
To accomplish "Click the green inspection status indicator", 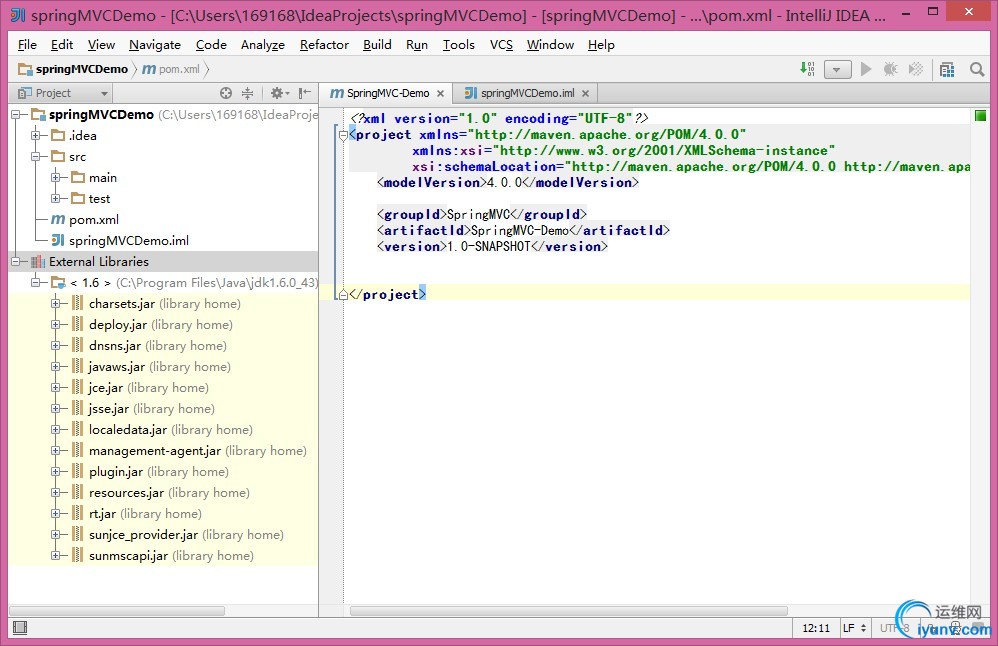I will (x=980, y=115).
